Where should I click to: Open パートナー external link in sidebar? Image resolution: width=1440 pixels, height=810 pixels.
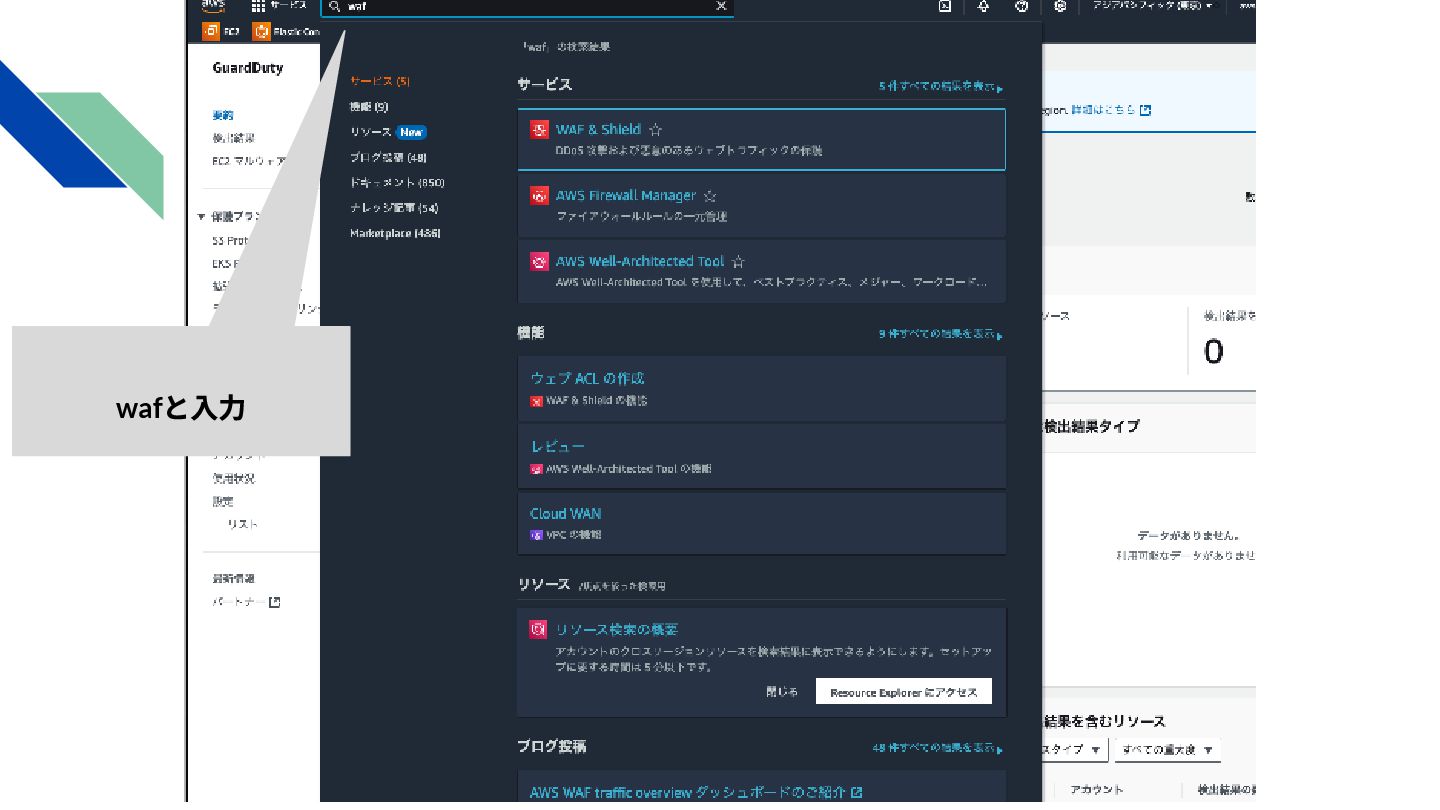point(246,602)
